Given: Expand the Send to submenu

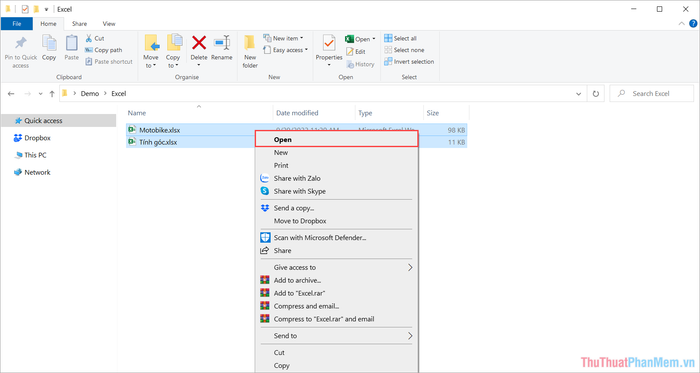Looking at the screenshot, I should point(337,336).
